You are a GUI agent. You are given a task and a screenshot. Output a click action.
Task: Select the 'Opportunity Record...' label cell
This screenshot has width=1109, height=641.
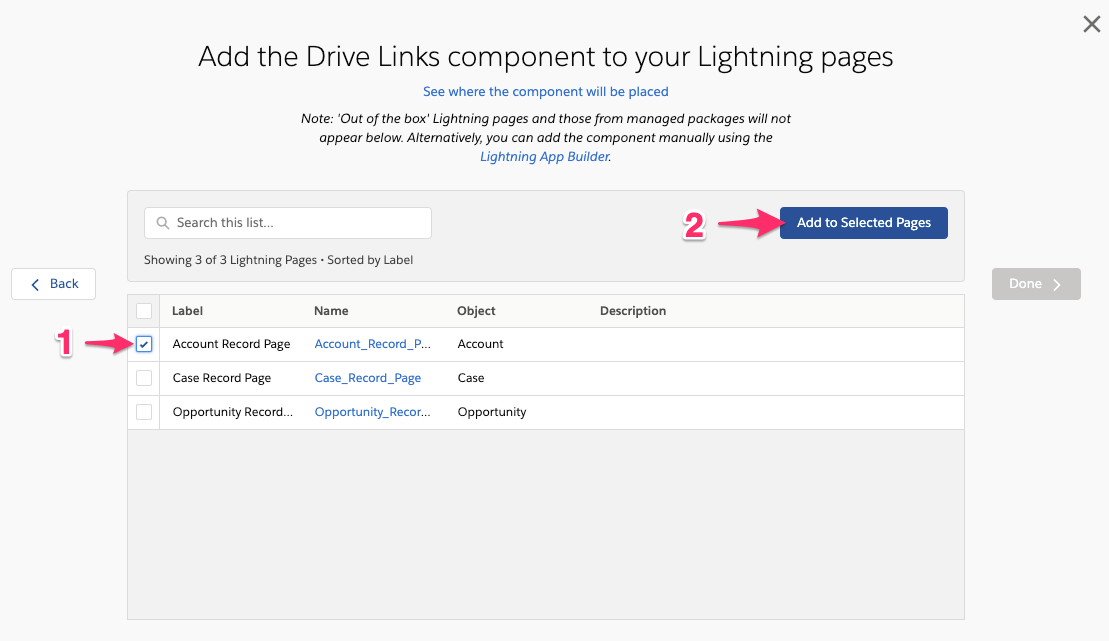233,412
